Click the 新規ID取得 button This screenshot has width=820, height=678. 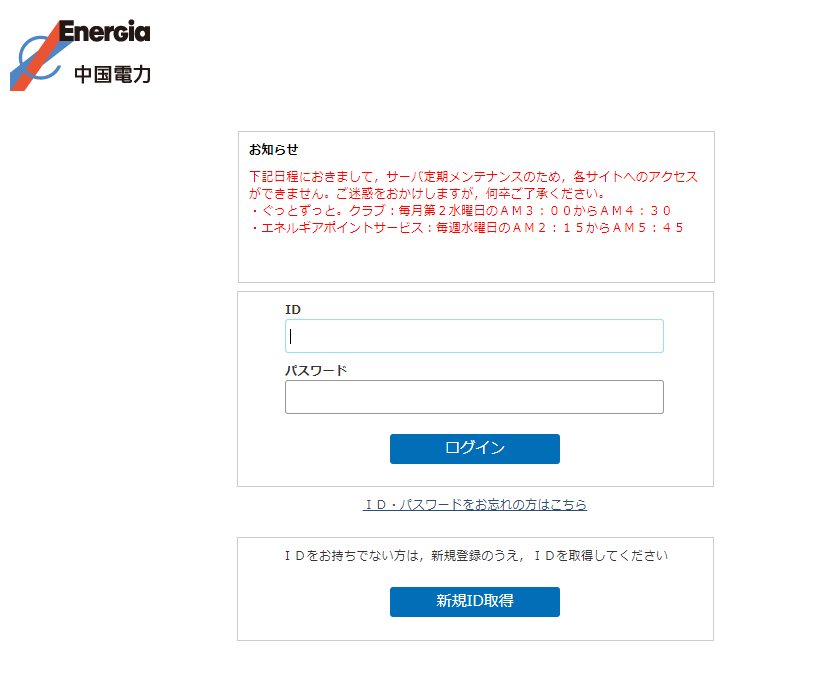pyautogui.click(x=474, y=602)
